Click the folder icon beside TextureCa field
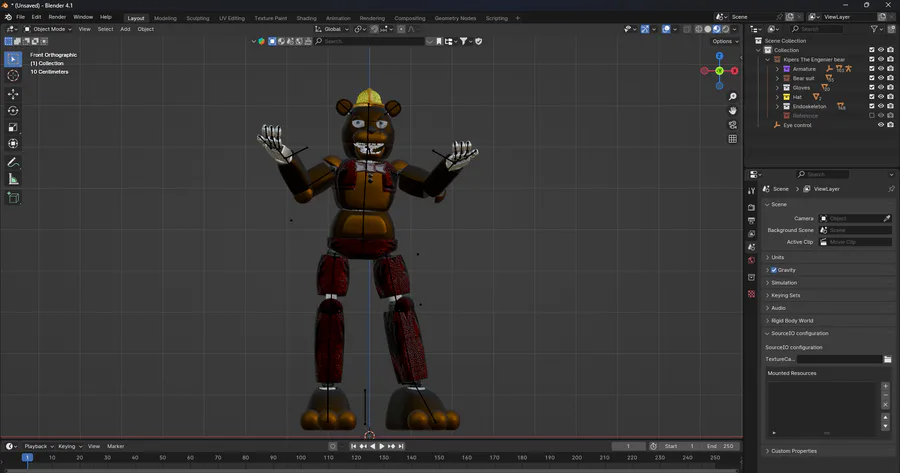Screen dimensions: 900x473 [x=887, y=359]
